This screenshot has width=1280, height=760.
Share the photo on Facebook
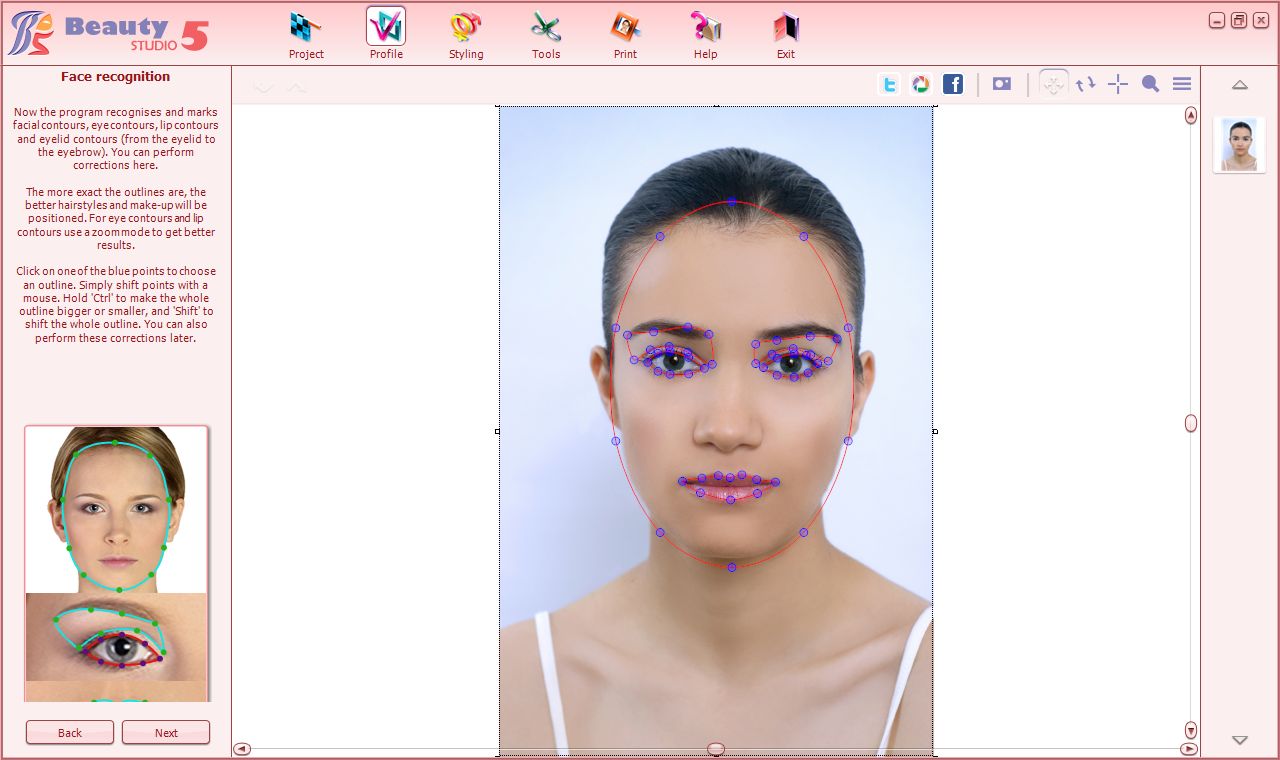click(x=953, y=84)
